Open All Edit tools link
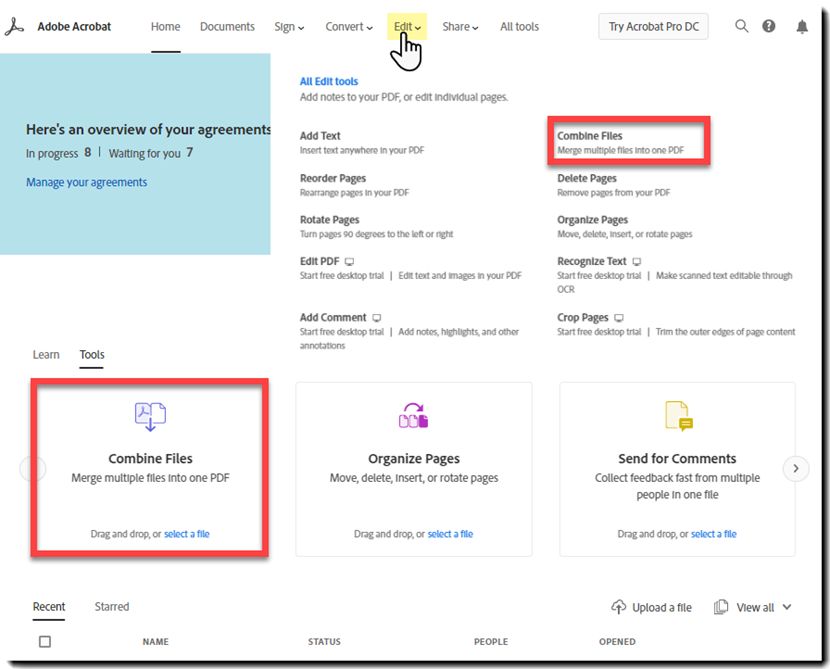830x669 pixels. 329,82
